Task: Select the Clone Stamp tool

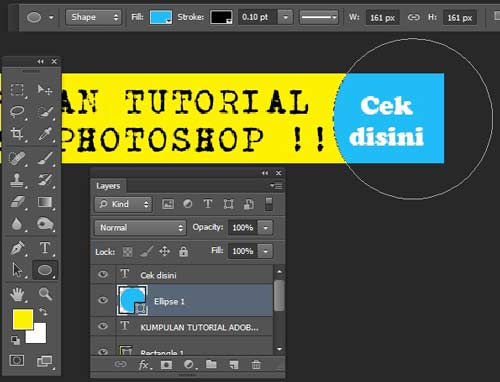Action: 17,180
